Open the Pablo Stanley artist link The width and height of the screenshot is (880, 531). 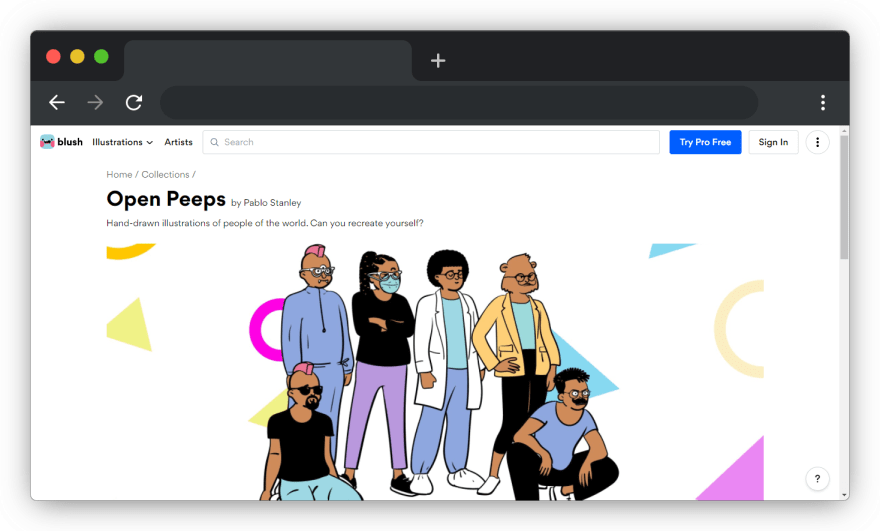coord(272,203)
